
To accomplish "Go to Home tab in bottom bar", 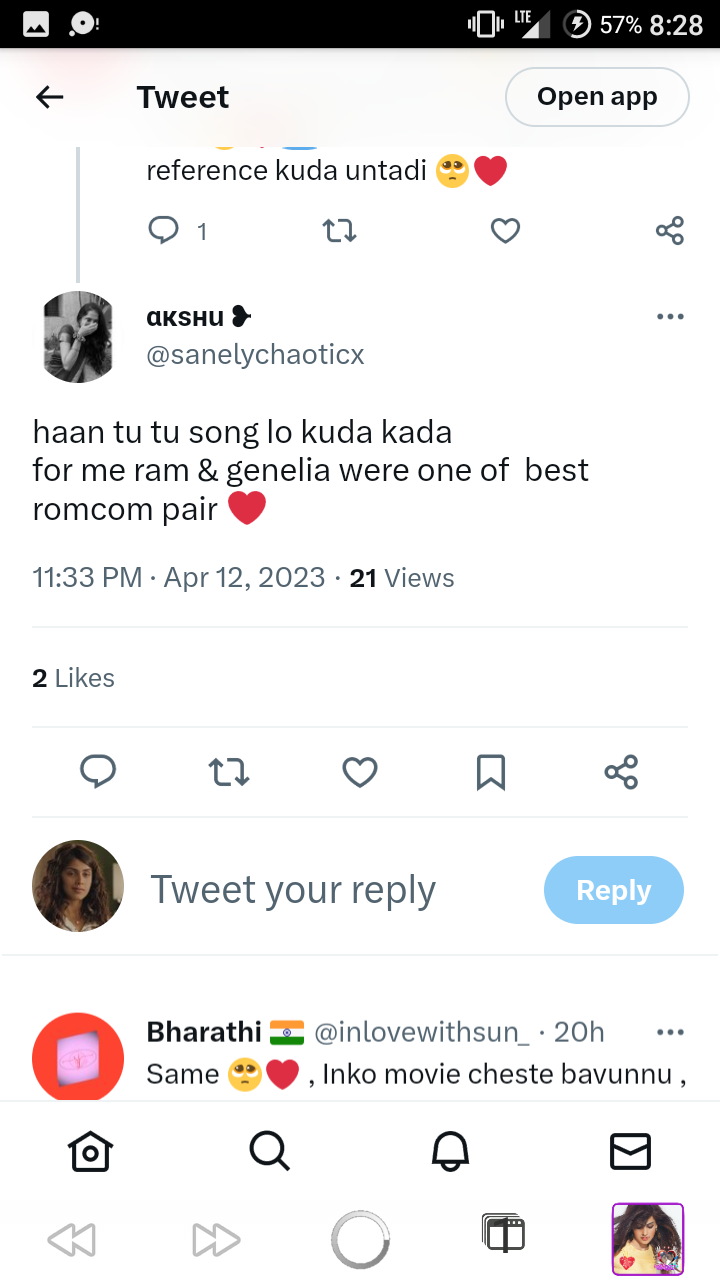I will click(90, 1151).
